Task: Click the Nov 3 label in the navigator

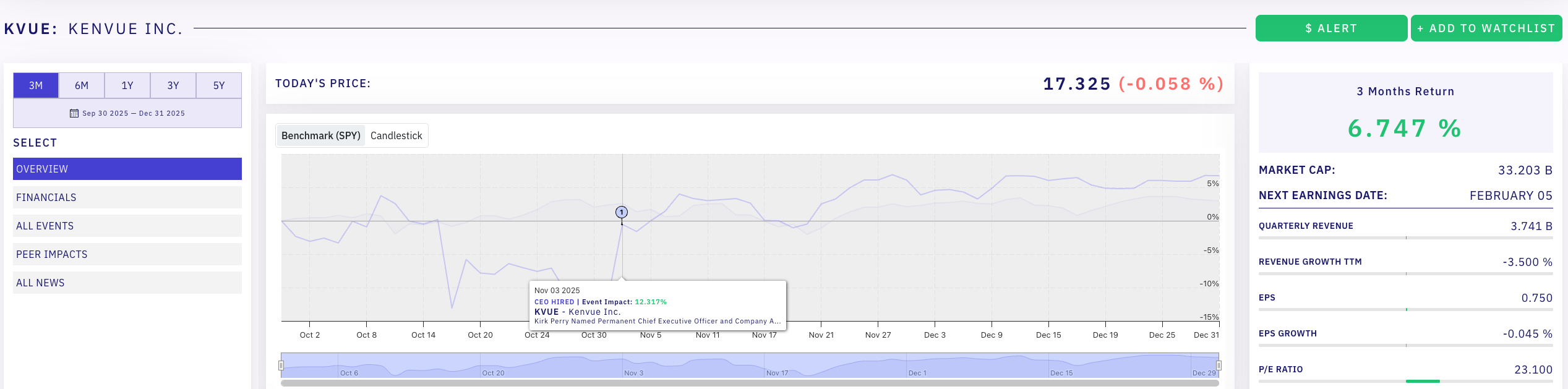Action: pos(634,373)
